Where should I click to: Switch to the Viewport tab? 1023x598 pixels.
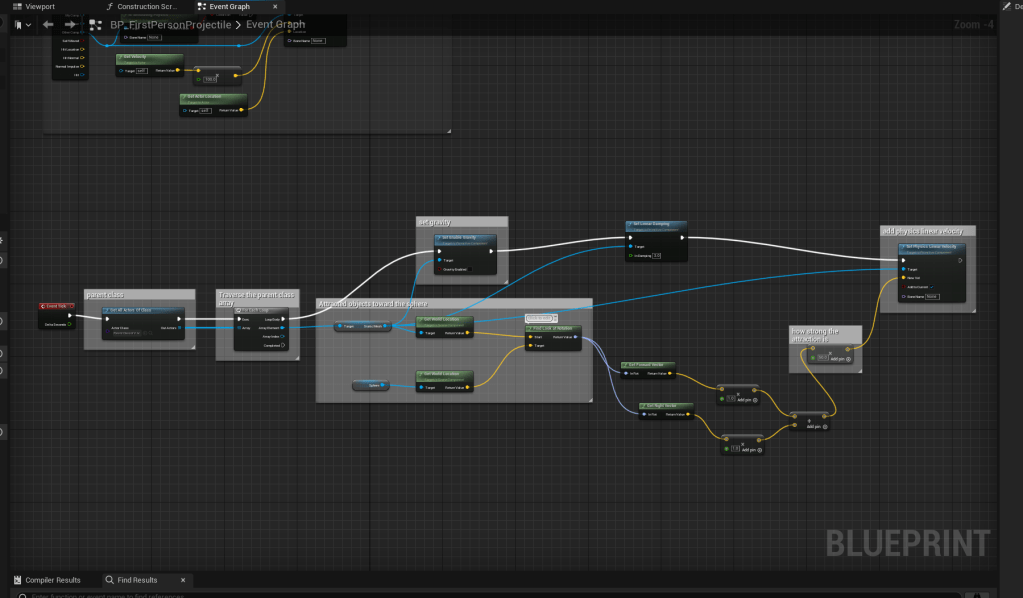point(40,6)
